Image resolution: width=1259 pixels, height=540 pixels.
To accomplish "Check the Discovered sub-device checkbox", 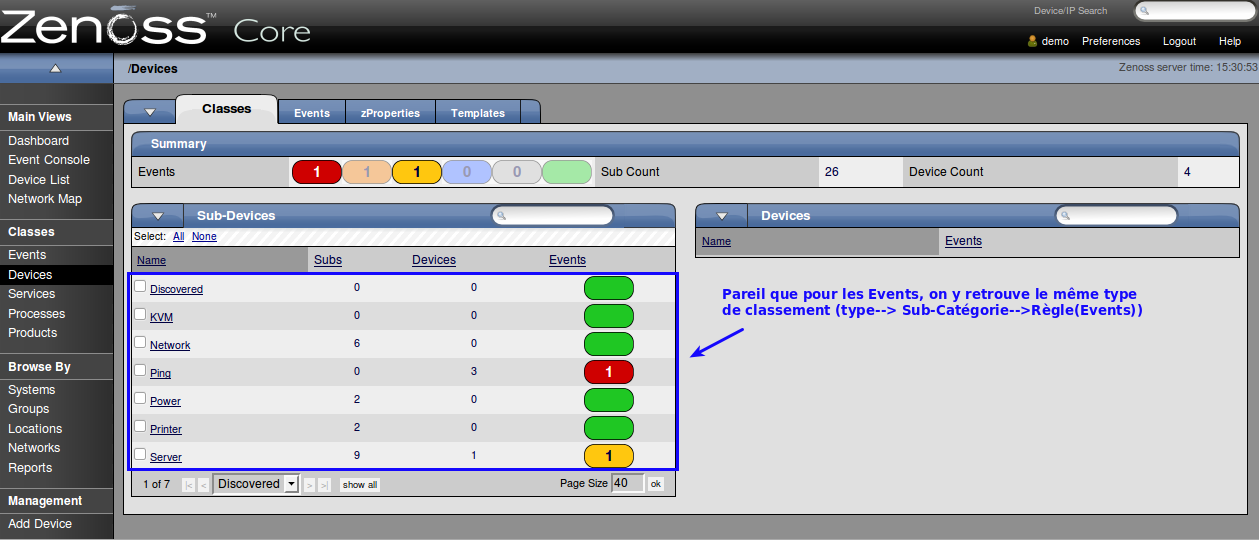I will 140,287.
